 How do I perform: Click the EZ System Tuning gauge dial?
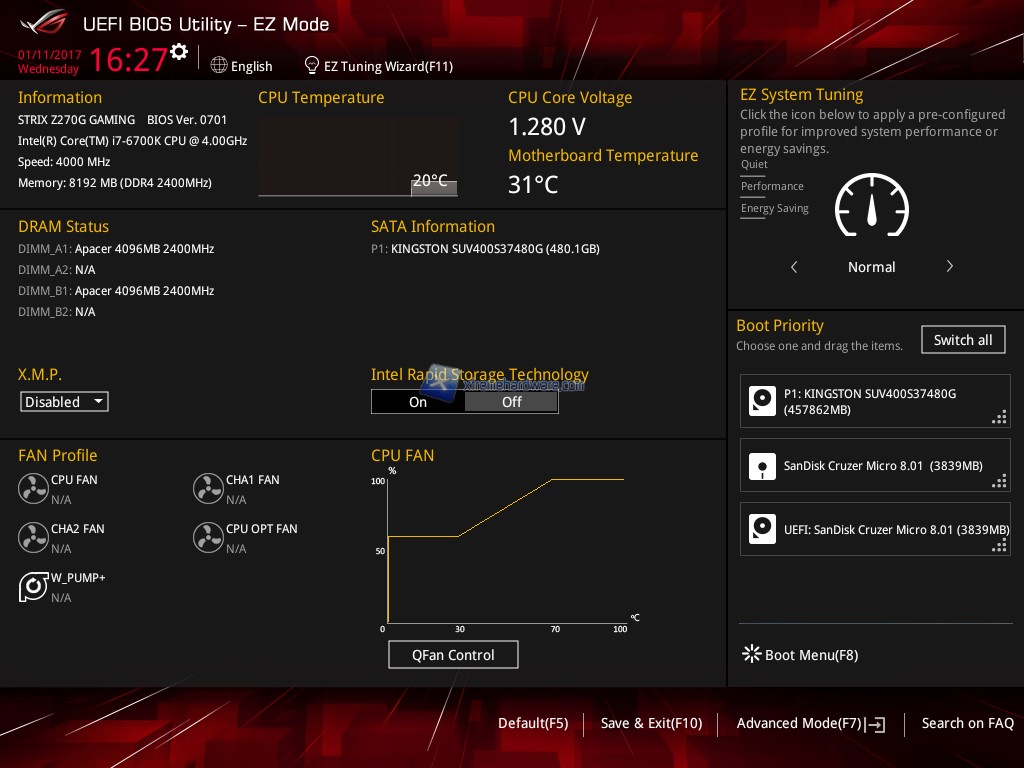click(871, 207)
